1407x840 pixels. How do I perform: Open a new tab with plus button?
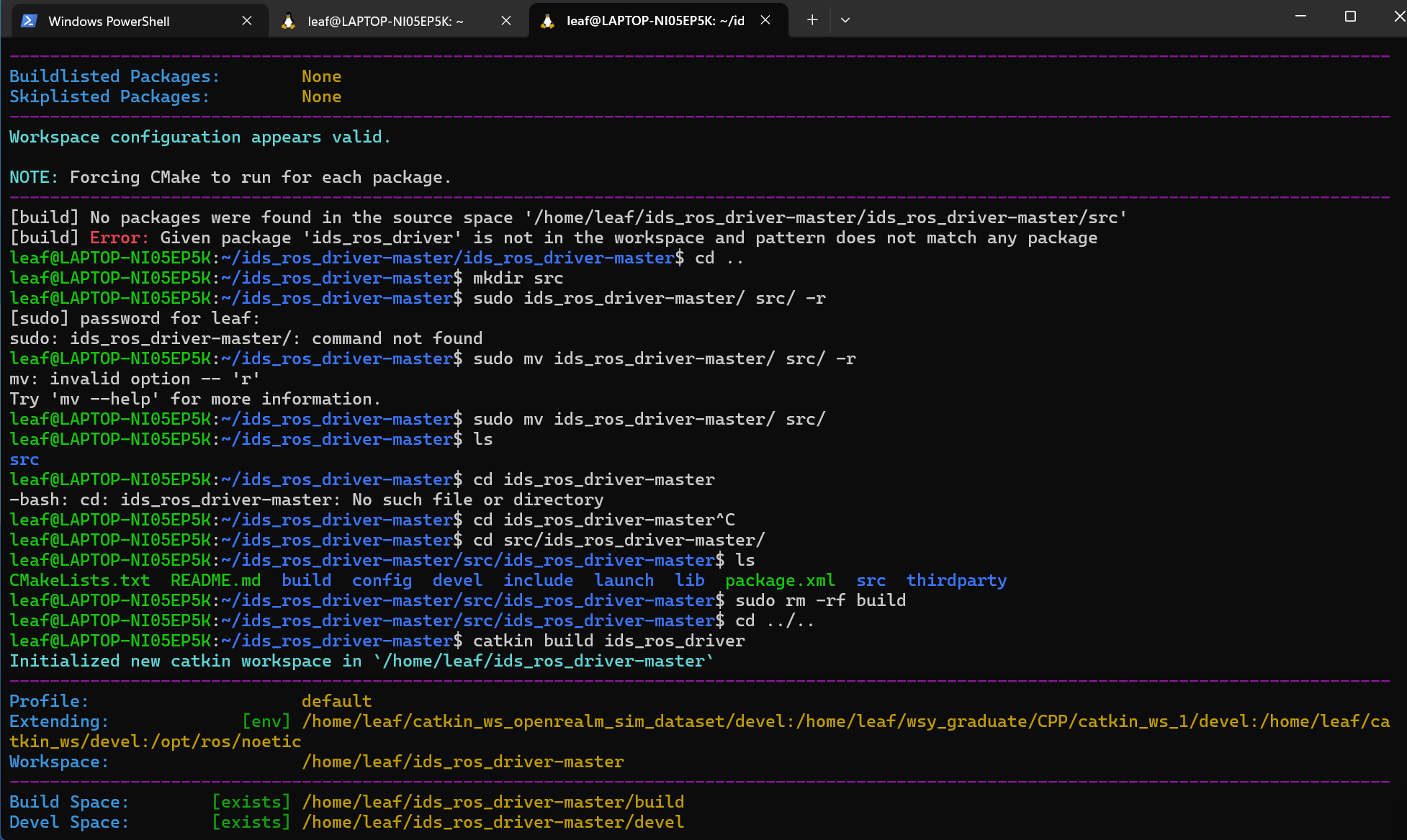point(812,20)
